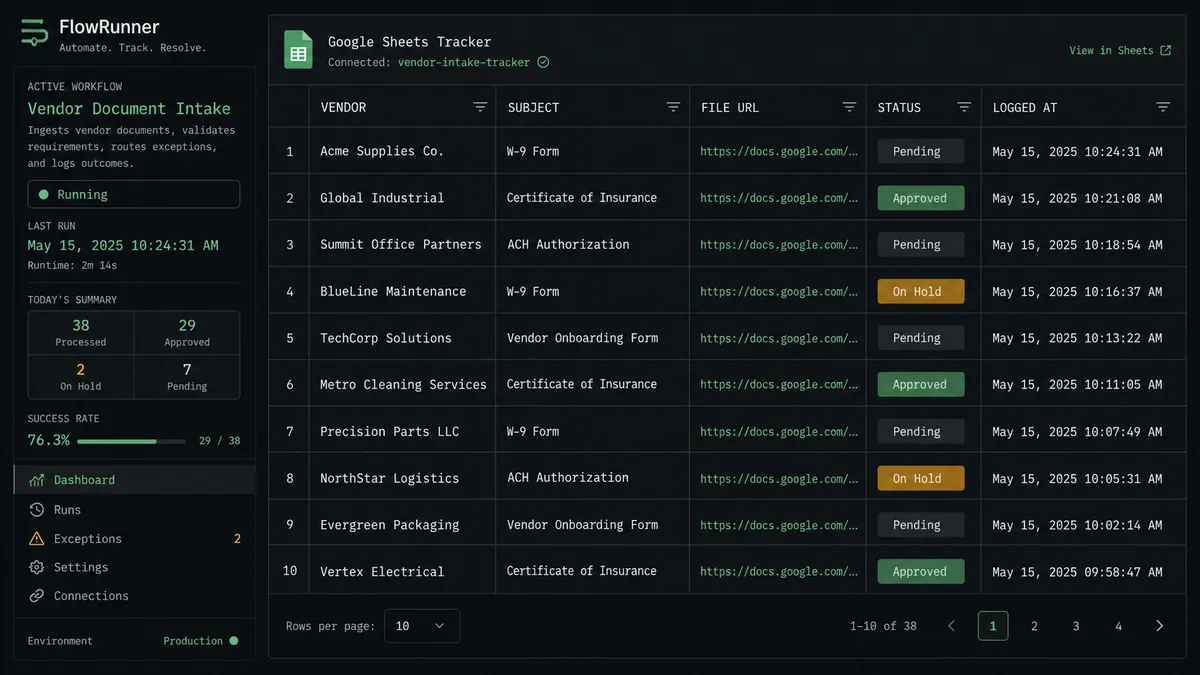Click the Last Run timestamp in sidebar
Image resolution: width=1200 pixels, height=675 pixels.
[x=123, y=245]
